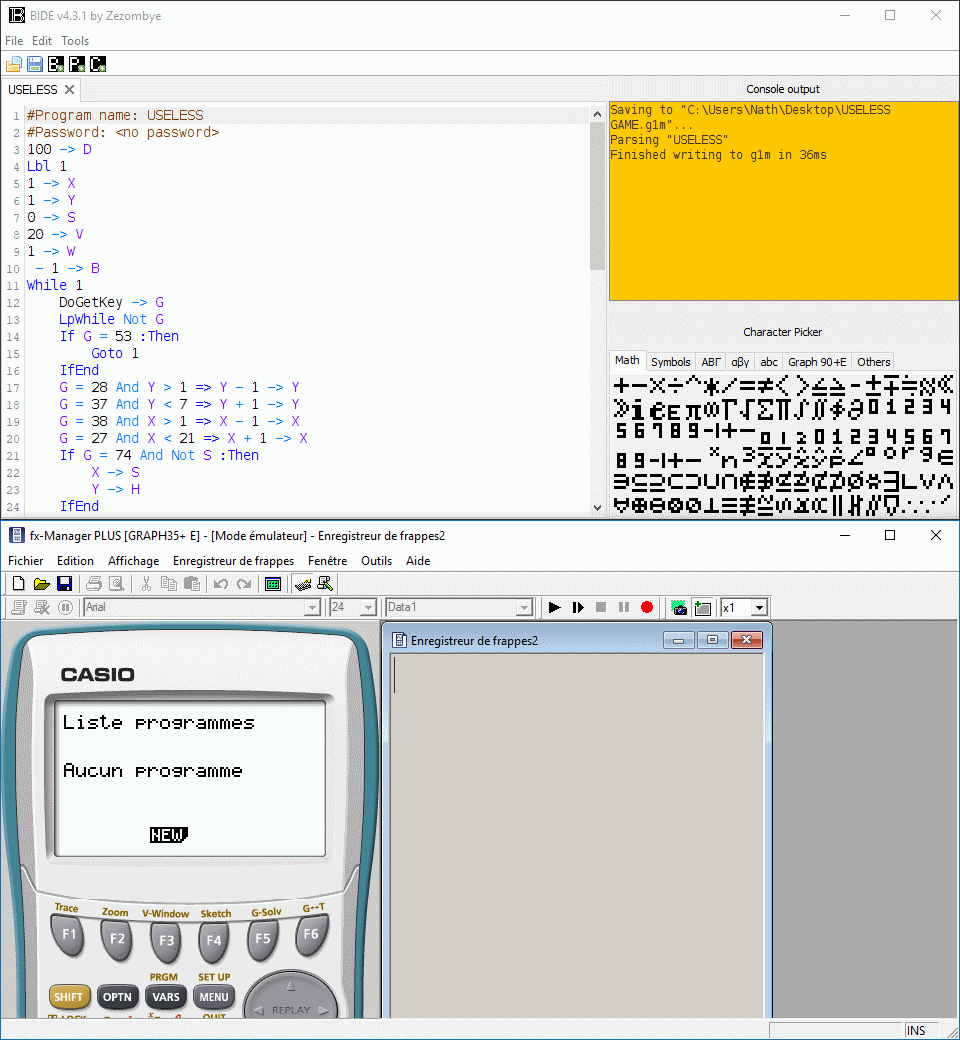Click the paste clipboard icon in fx-Manager
The width and height of the screenshot is (960, 1040).
coord(192,584)
